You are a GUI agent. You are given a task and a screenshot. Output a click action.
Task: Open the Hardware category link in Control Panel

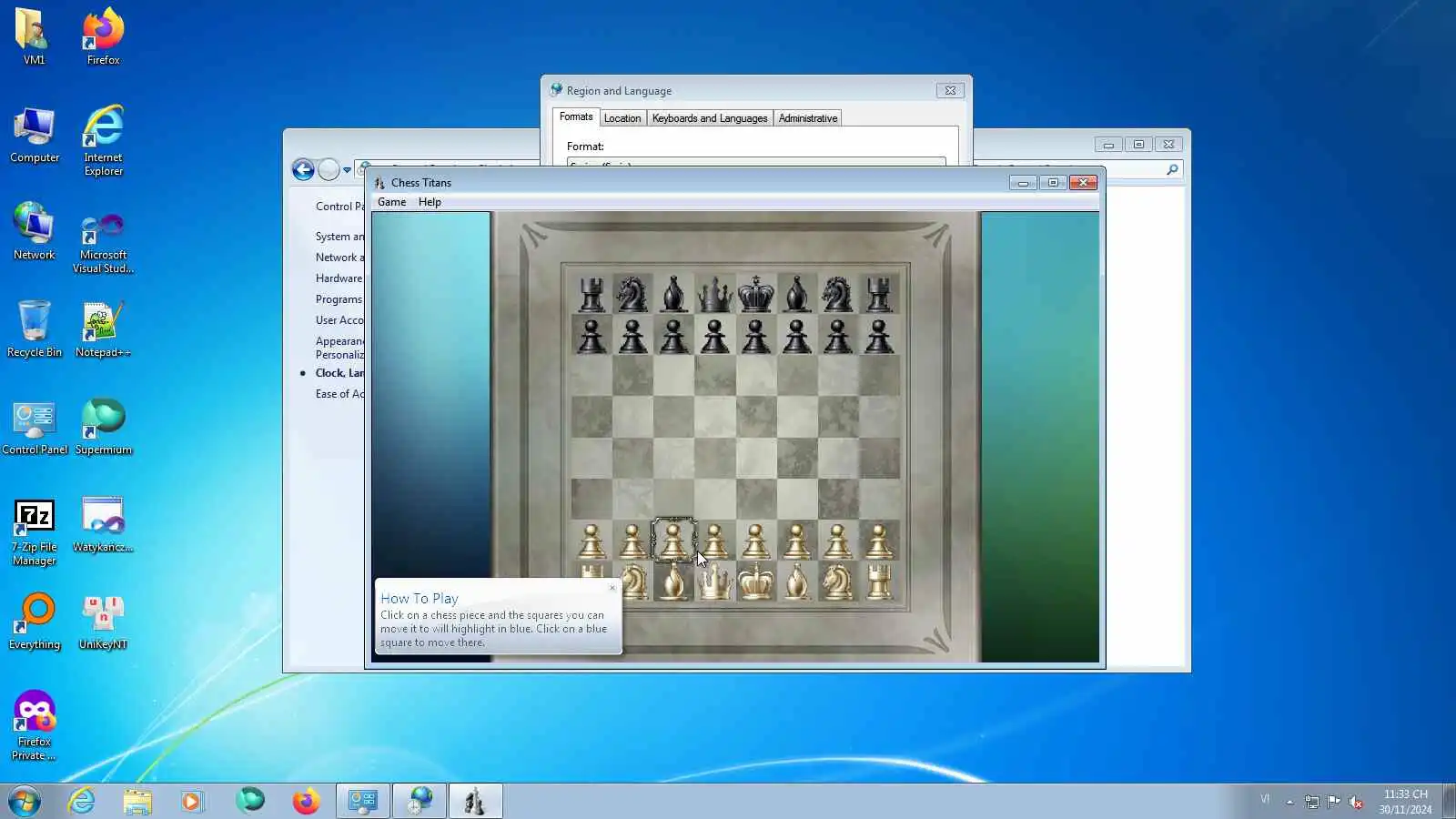(x=339, y=278)
